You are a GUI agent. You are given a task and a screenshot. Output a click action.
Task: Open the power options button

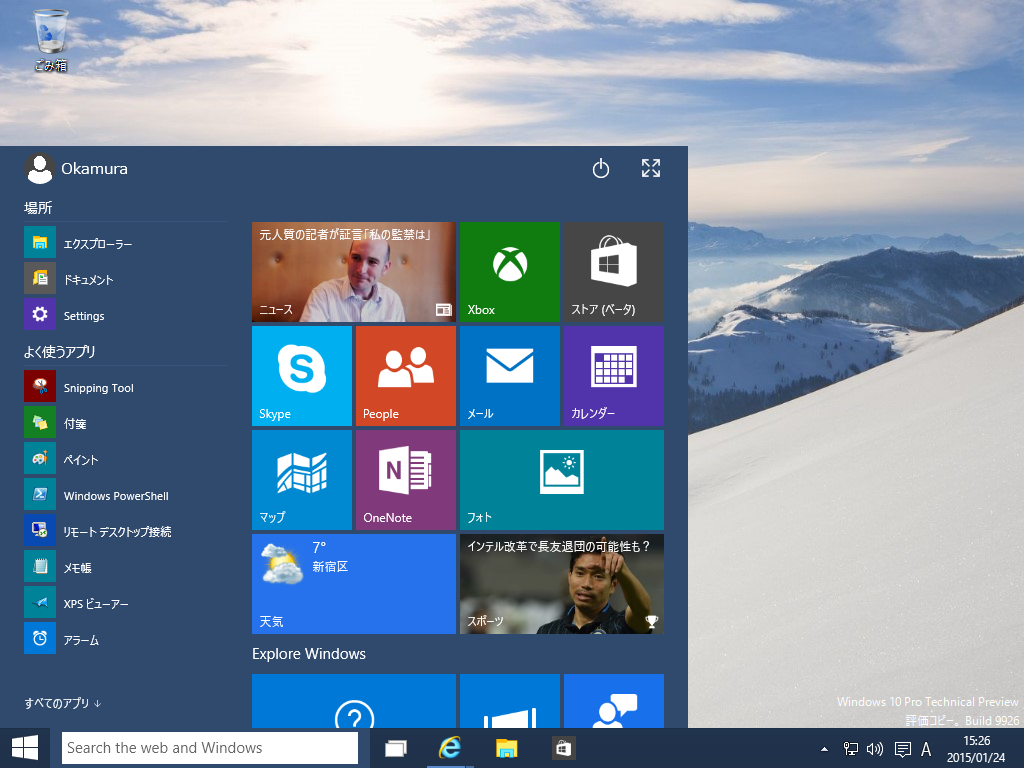pos(601,168)
